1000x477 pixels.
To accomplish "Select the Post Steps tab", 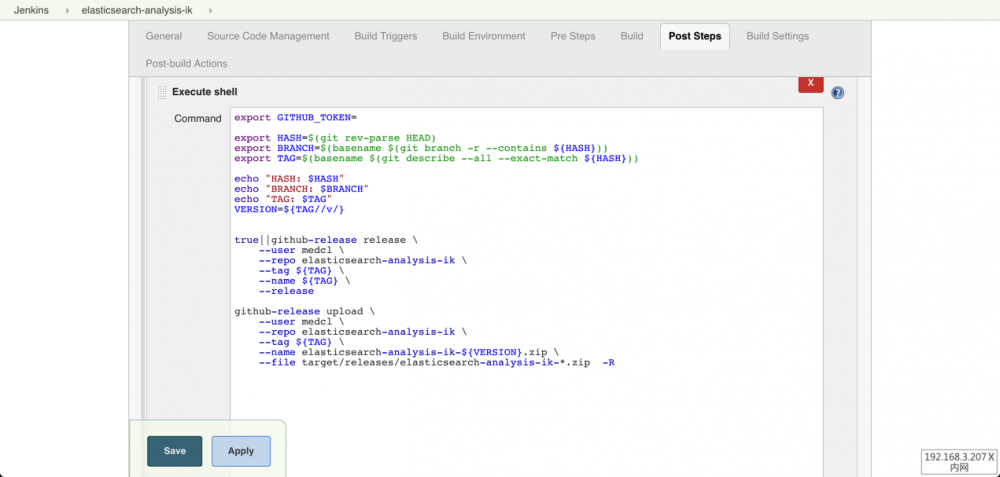I will (695, 36).
